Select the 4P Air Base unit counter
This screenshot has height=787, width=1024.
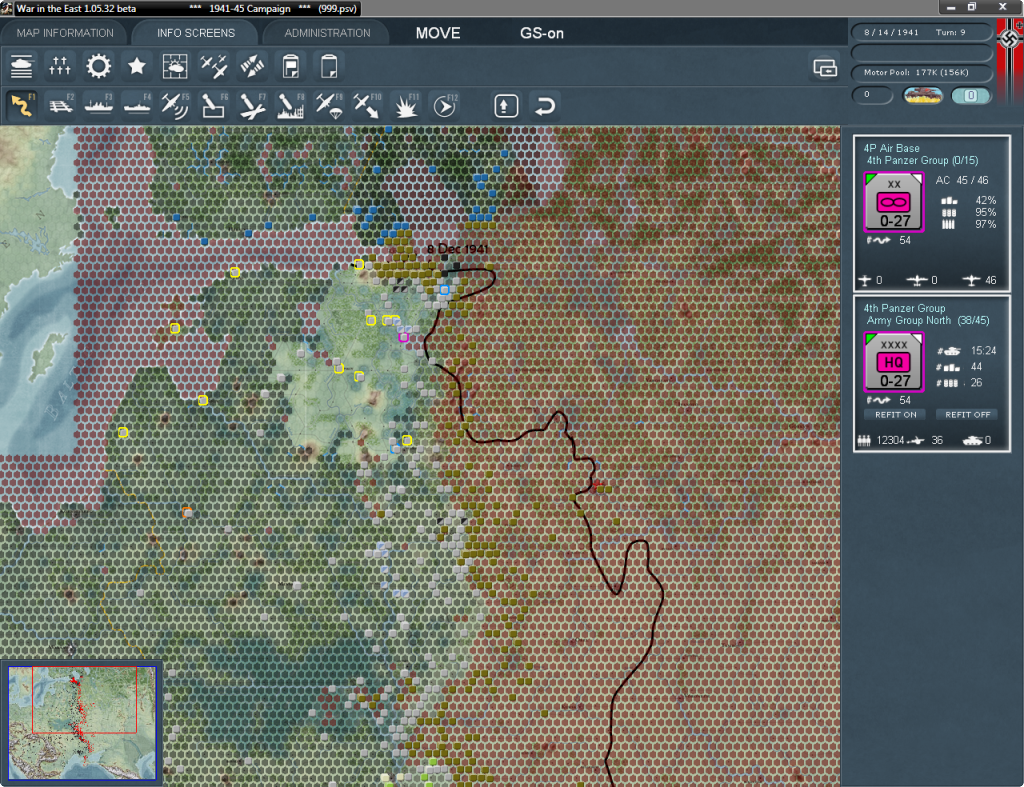pos(893,202)
